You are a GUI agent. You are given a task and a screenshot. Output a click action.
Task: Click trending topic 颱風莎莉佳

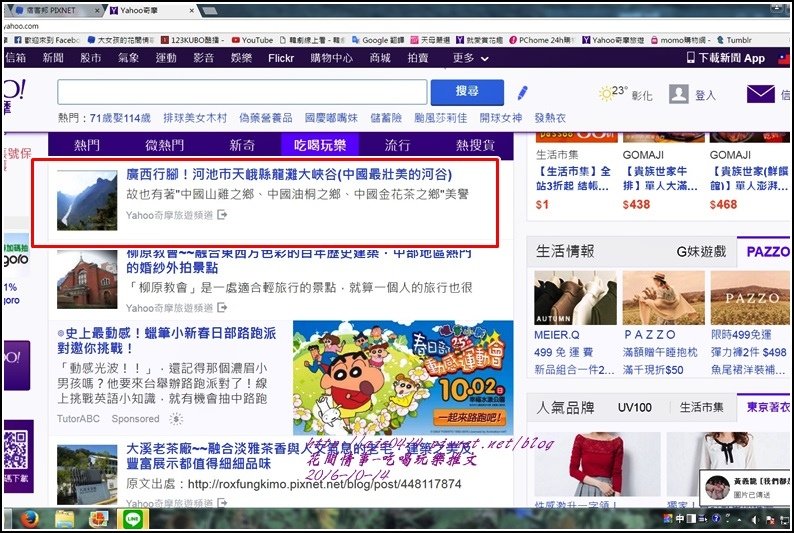pyautogui.click(x=441, y=118)
